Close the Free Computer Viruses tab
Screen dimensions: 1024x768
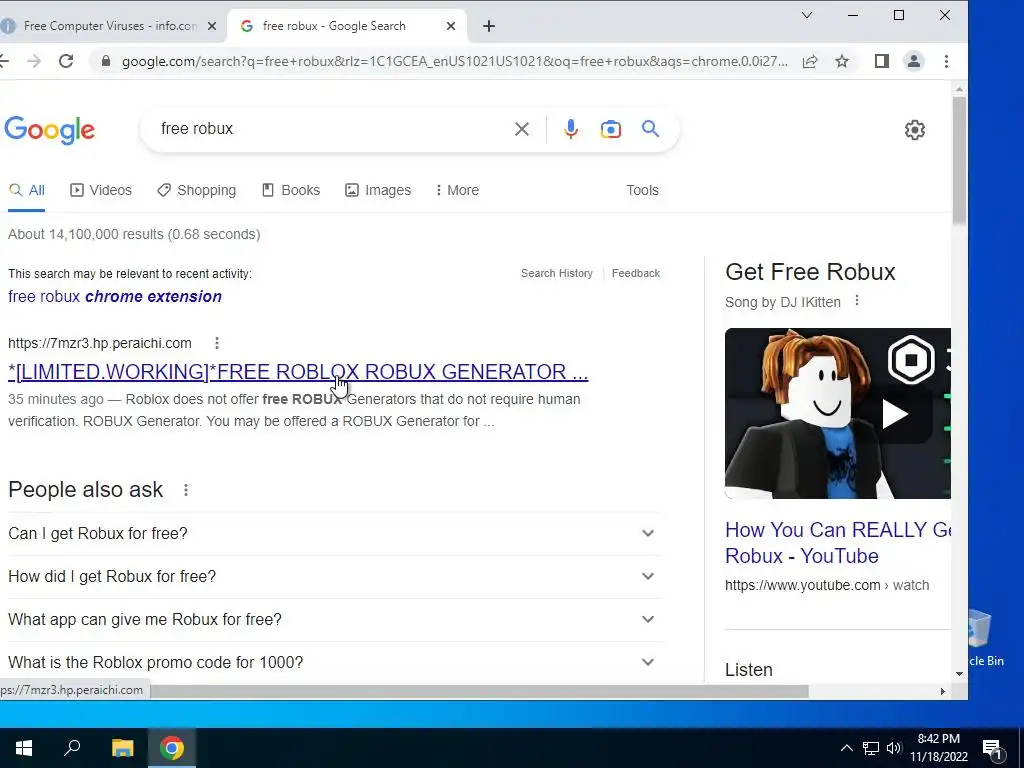point(212,26)
